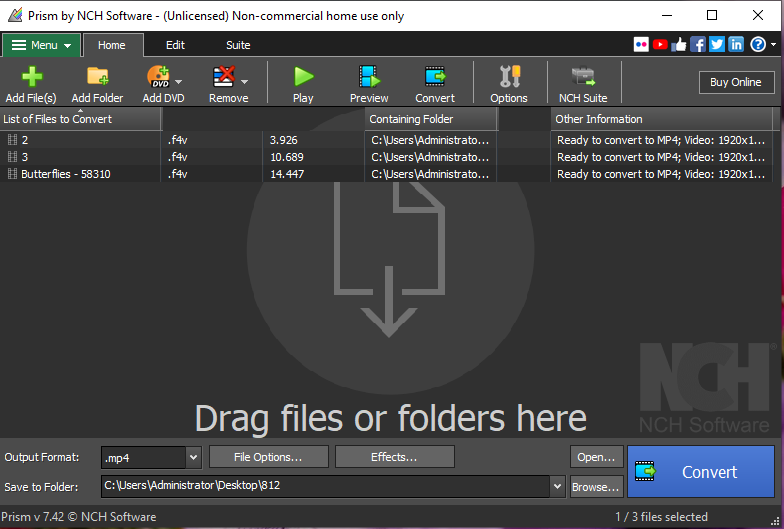784x529 pixels.
Task: Click the Containing Folder column header
Action: (431, 119)
